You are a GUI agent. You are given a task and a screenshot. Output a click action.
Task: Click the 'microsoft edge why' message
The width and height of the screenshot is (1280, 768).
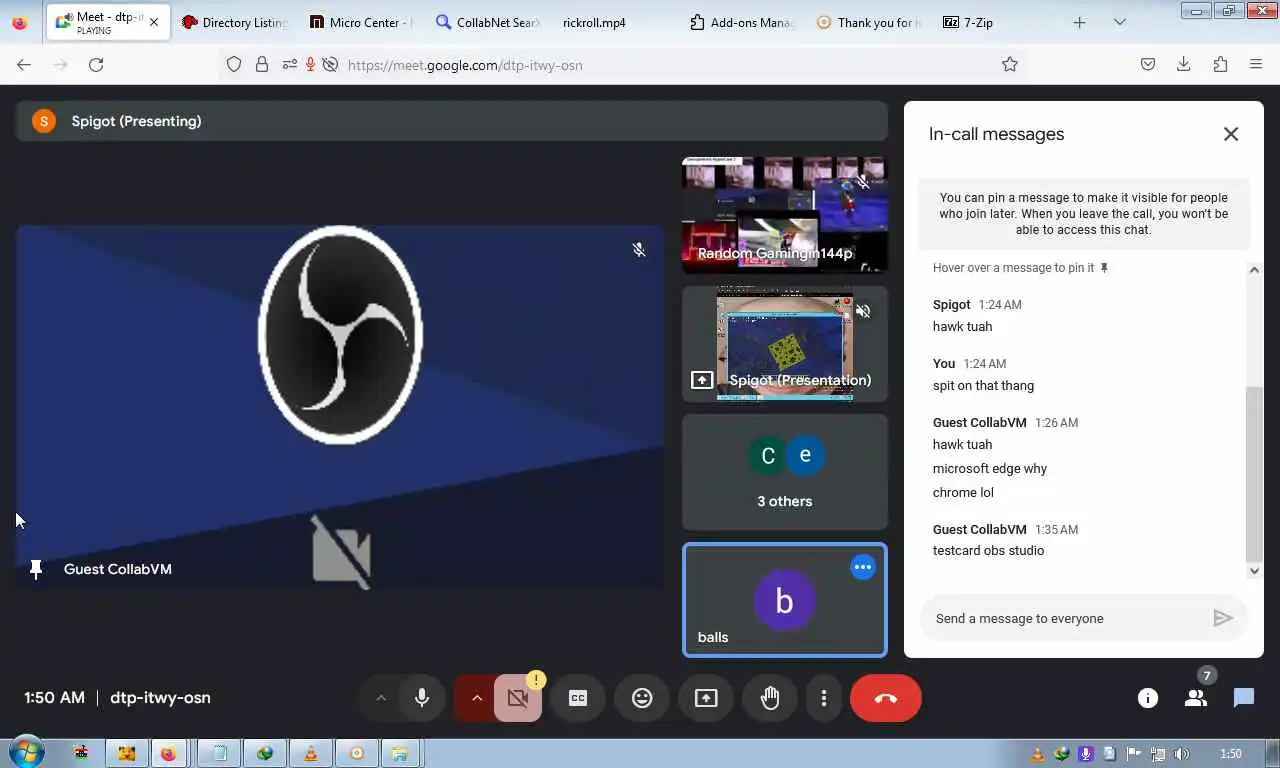990,468
